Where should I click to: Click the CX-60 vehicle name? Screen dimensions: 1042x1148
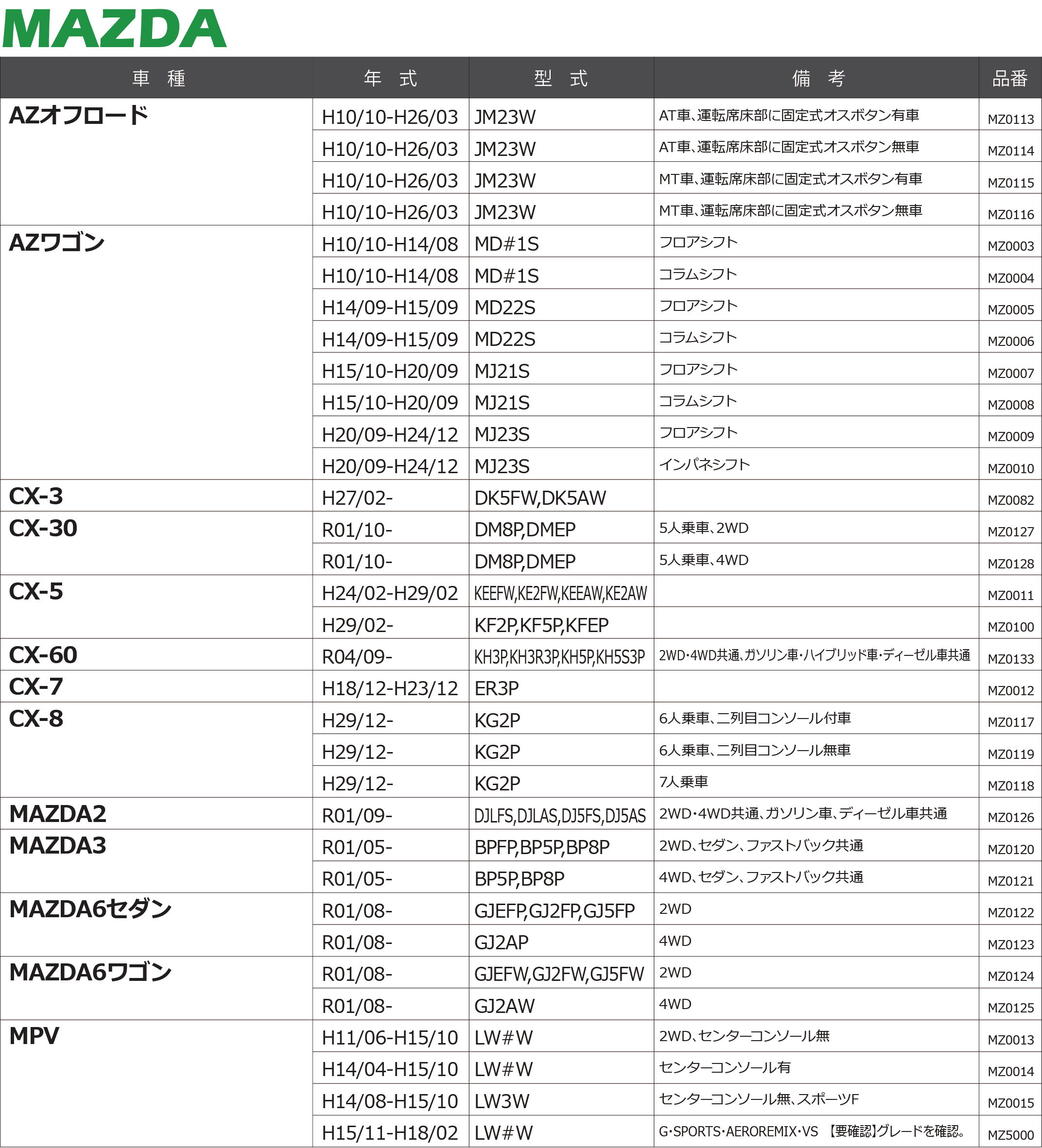pos(43,655)
